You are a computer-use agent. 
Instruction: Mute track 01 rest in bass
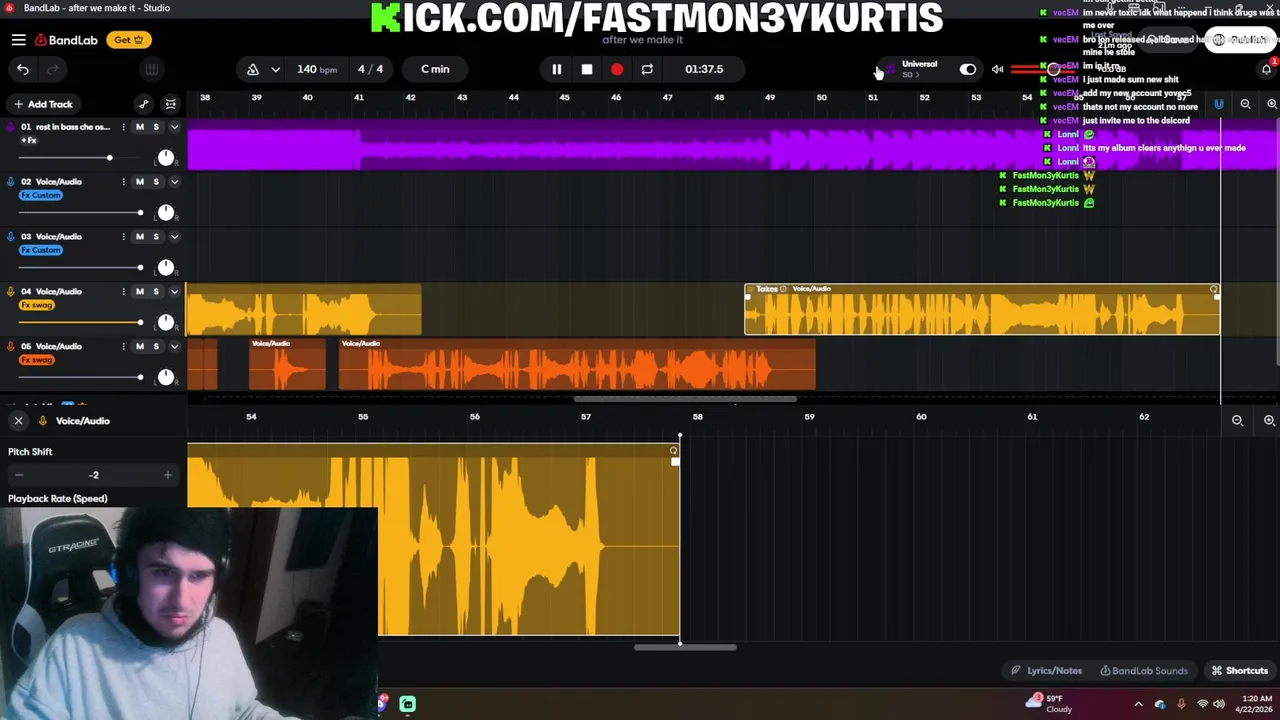[x=140, y=127]
